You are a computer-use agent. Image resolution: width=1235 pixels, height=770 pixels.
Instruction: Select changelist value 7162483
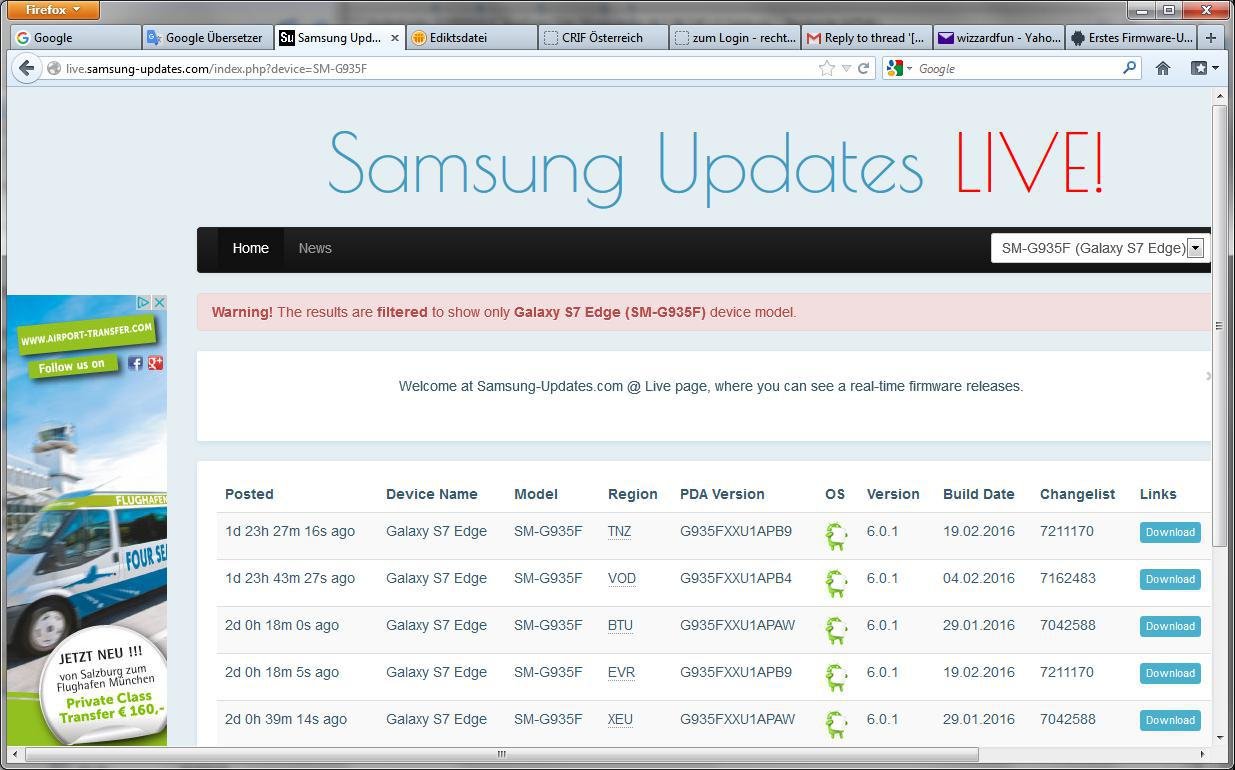point(1068,578)
